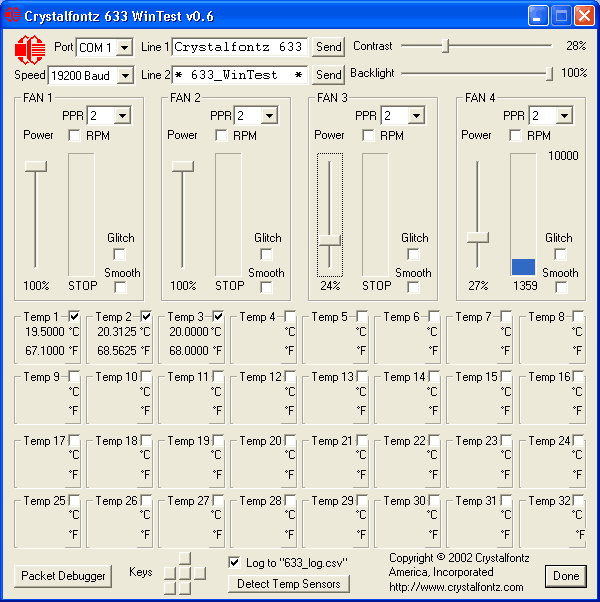Enable FAN 2 RPM checkbox

point(221,136)
